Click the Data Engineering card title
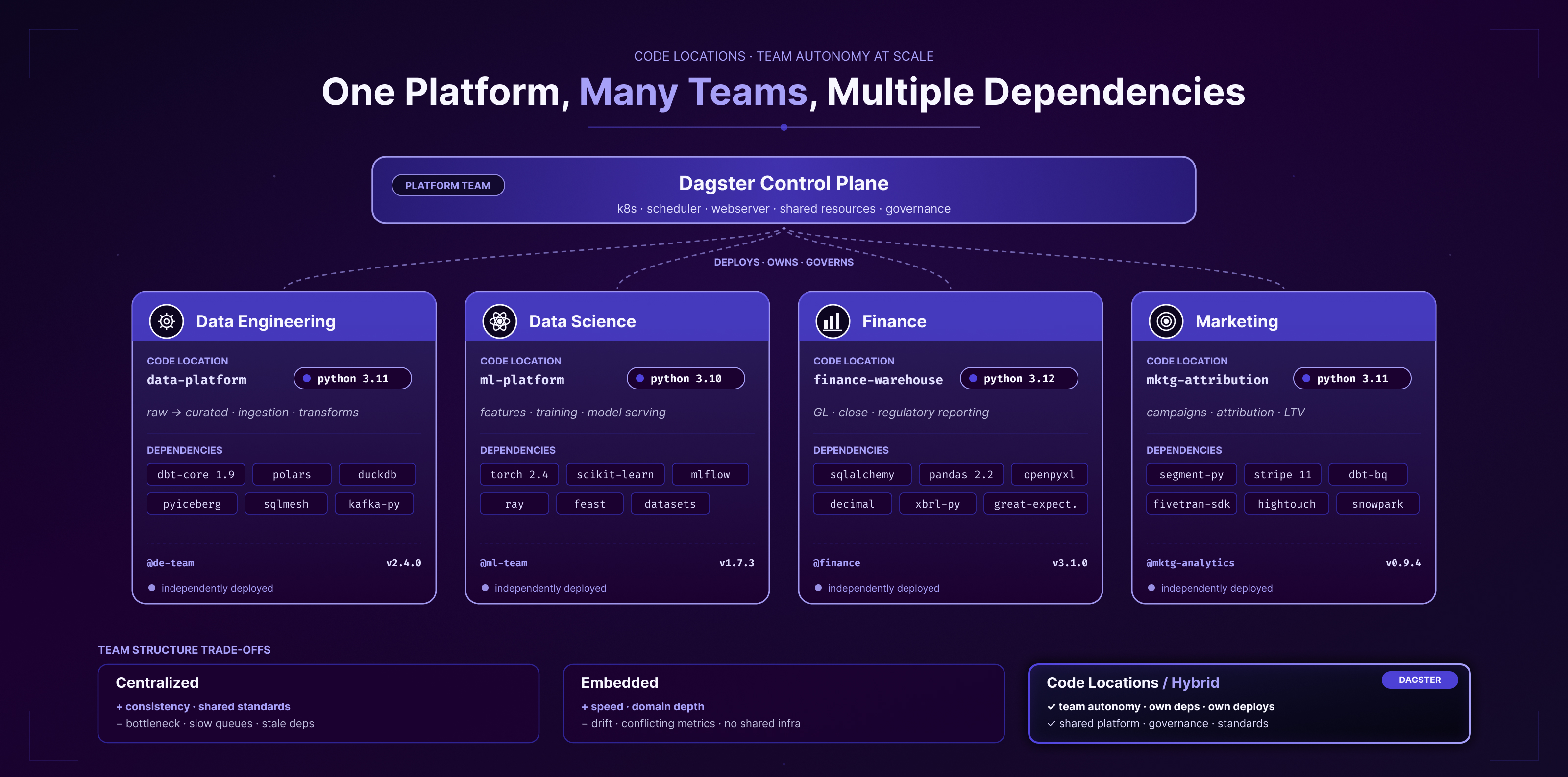 266,321
